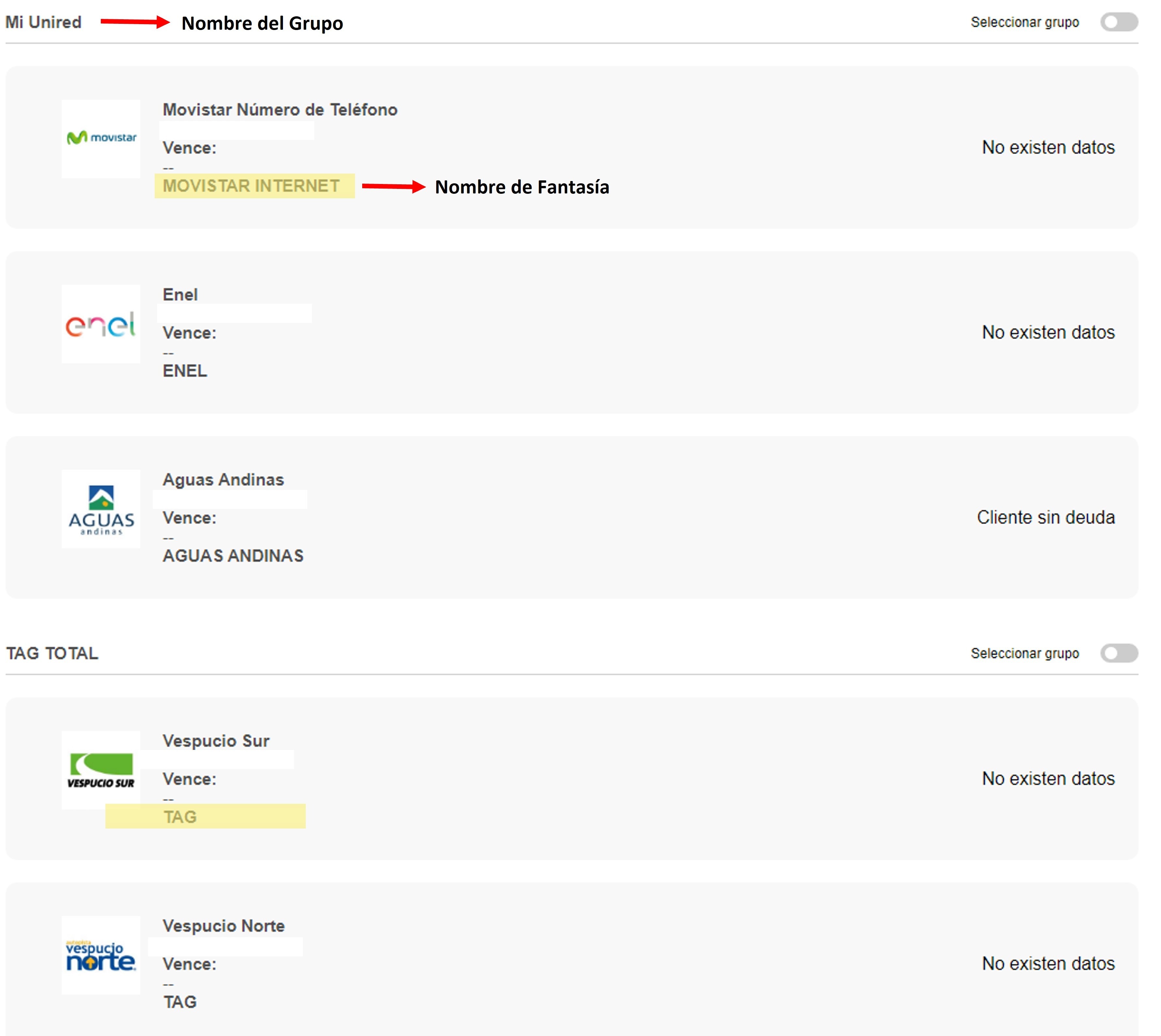Click the Aguas Andinas account title

pos(223,479)
